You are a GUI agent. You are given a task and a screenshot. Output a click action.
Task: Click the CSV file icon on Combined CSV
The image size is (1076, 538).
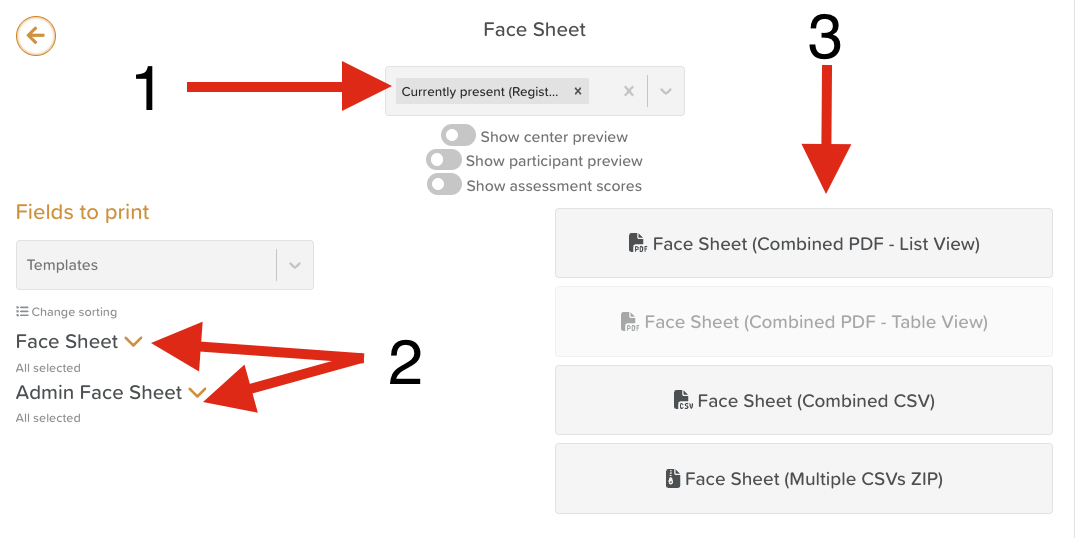pos(683,400)
